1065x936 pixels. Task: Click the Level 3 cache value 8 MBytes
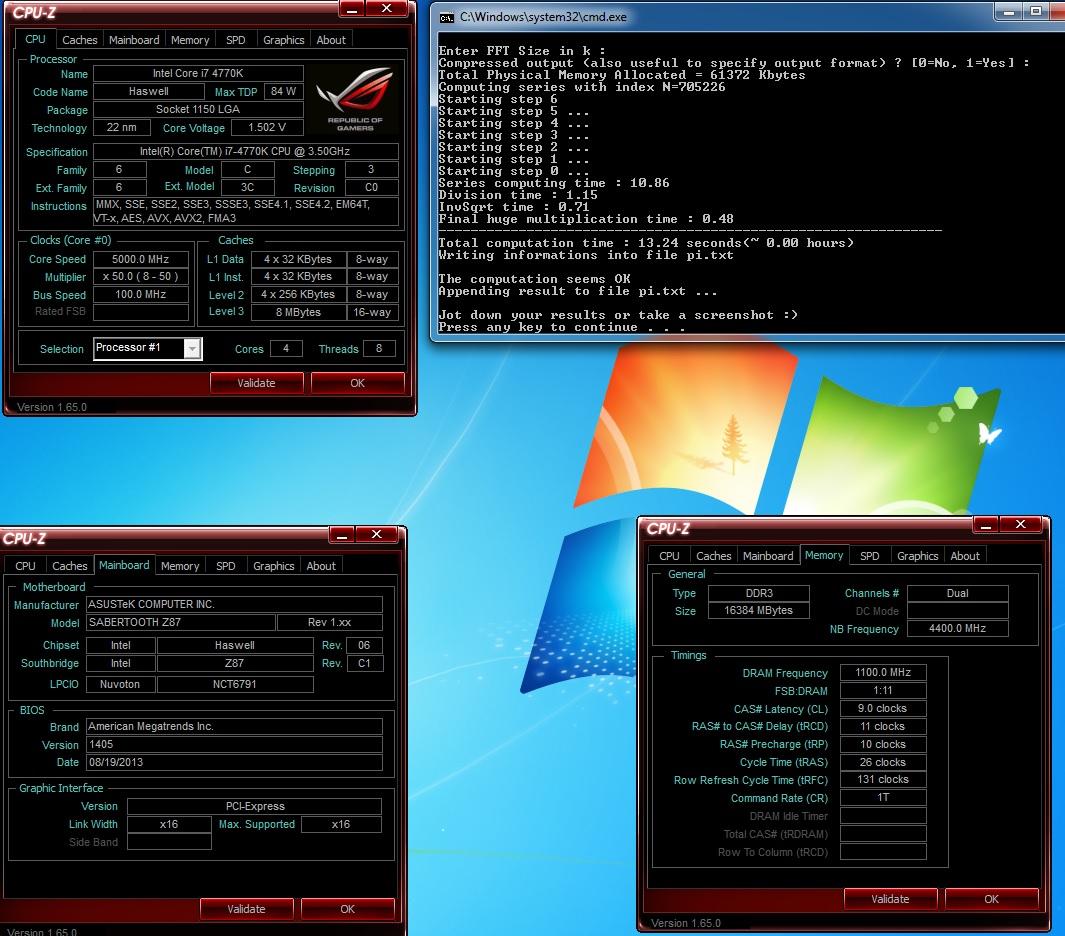pos(298,312)
